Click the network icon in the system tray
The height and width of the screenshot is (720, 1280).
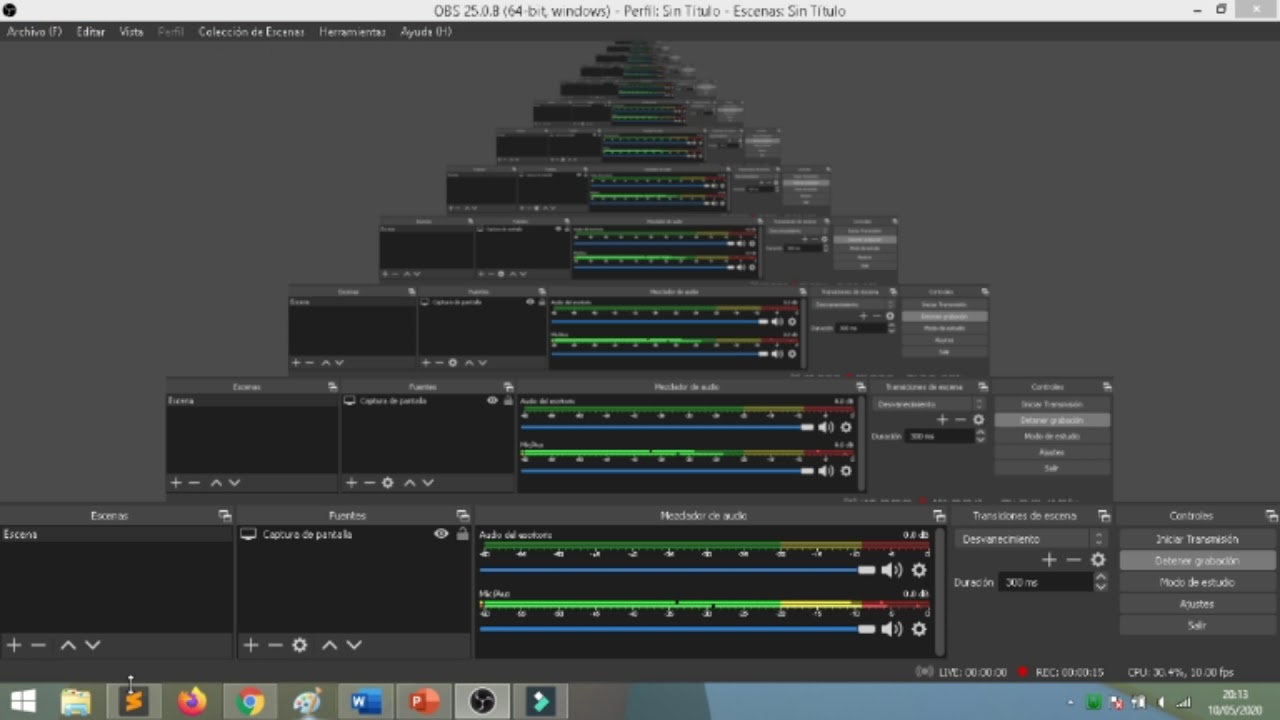coord(1184,702)
